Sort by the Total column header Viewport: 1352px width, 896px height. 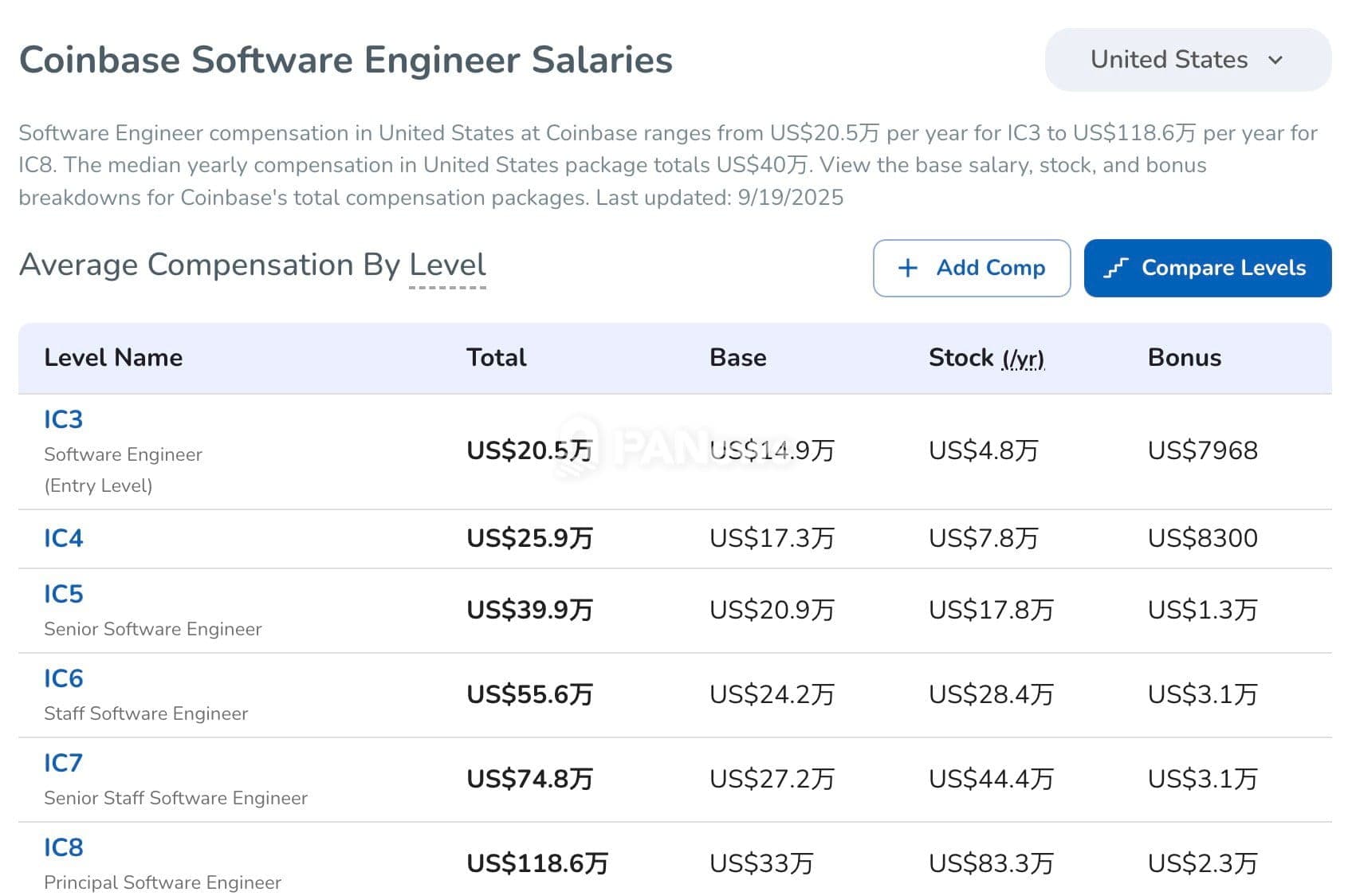click(496, 357)
